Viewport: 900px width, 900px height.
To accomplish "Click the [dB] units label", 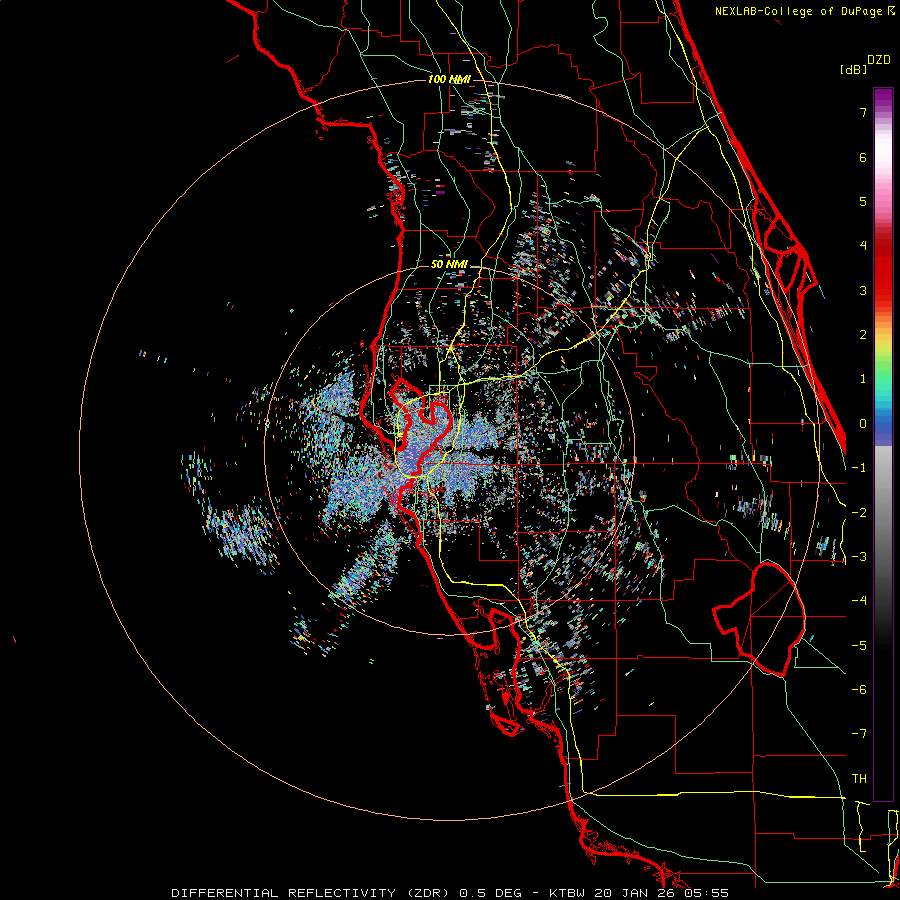I will point(853,69).
